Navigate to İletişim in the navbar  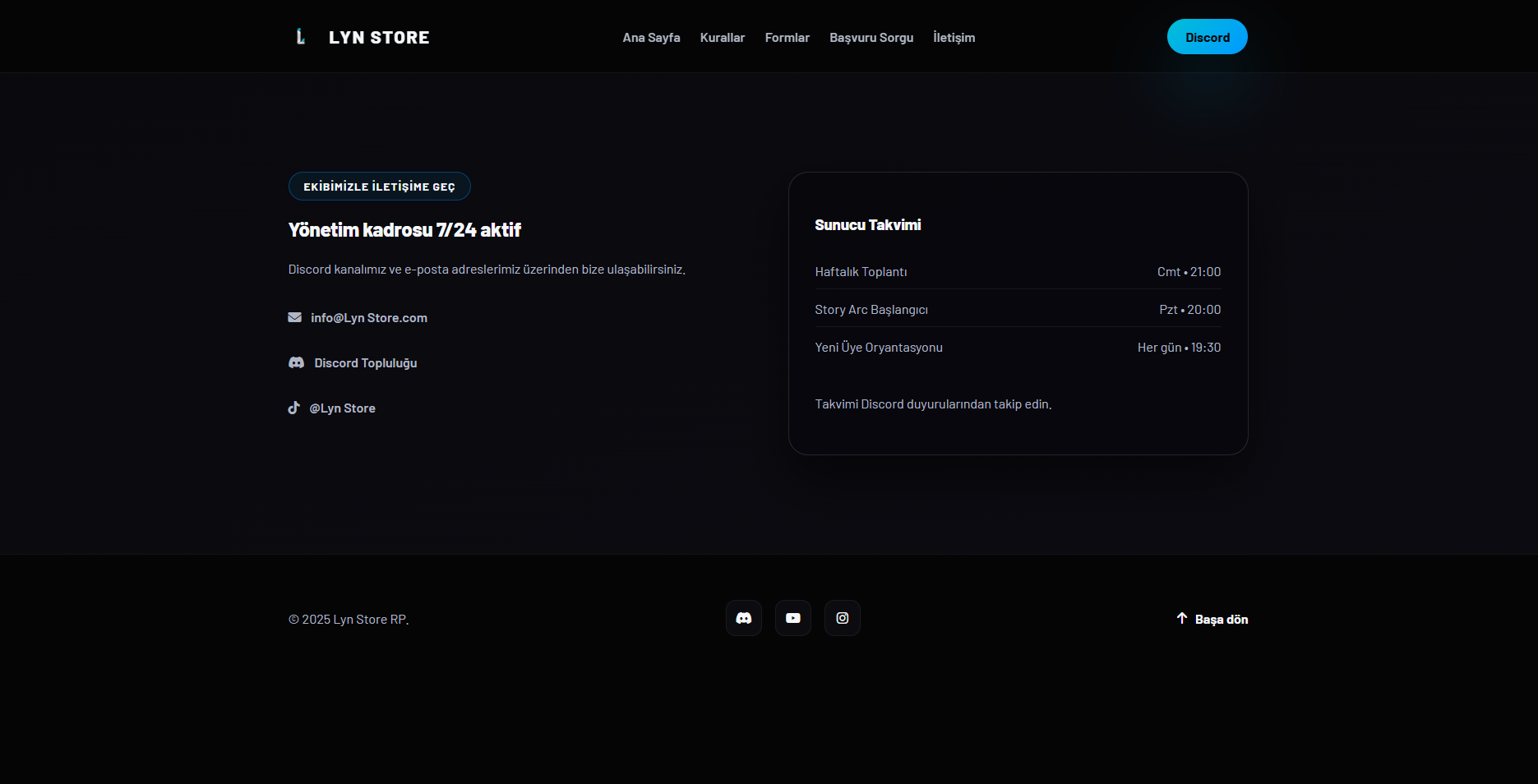pos(954,38)
